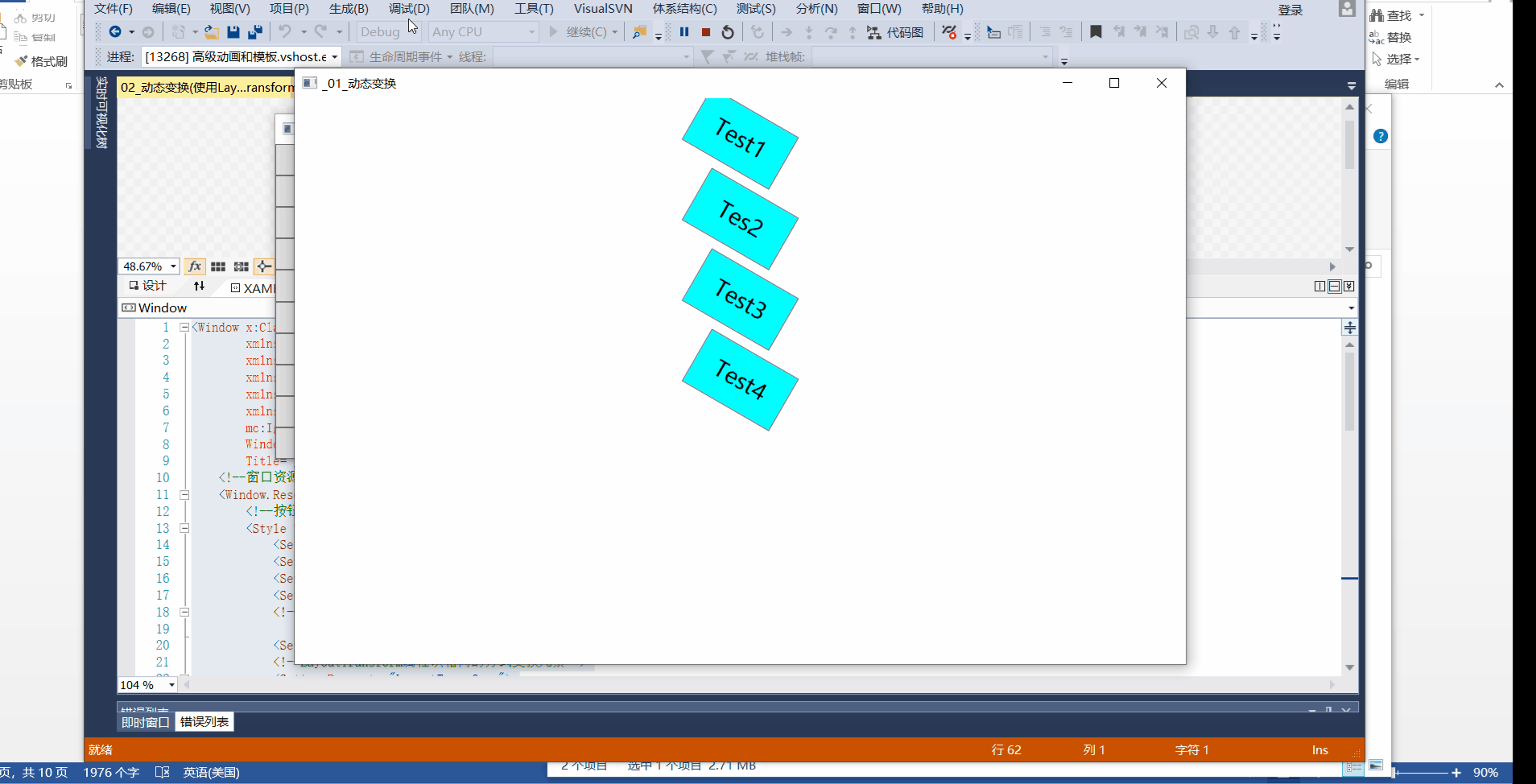The height and width of the screenshot is (784, 1536).
Task: Click the 继续(C) continue button
Action: 578,32
